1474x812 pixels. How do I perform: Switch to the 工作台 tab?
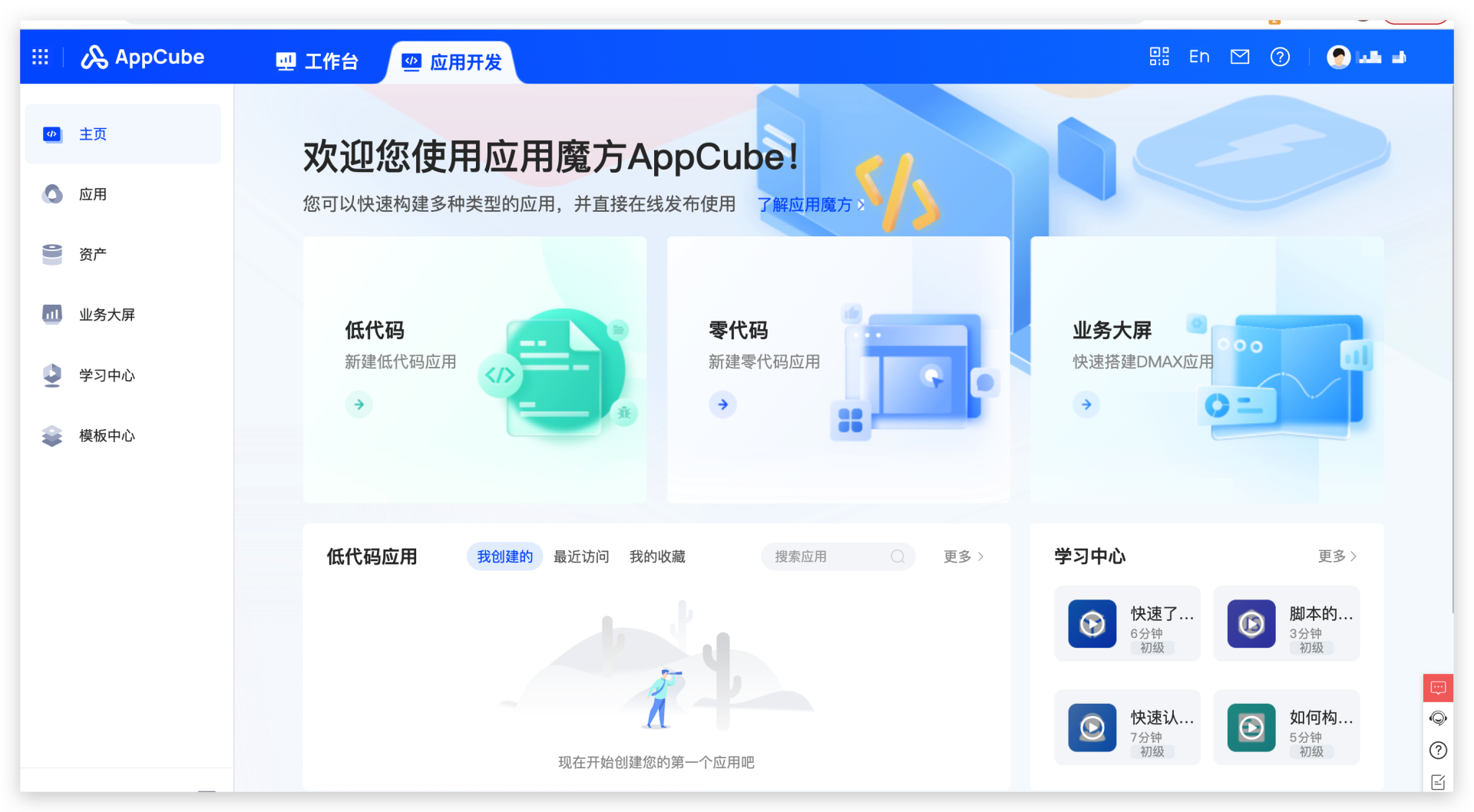point(317,61)
